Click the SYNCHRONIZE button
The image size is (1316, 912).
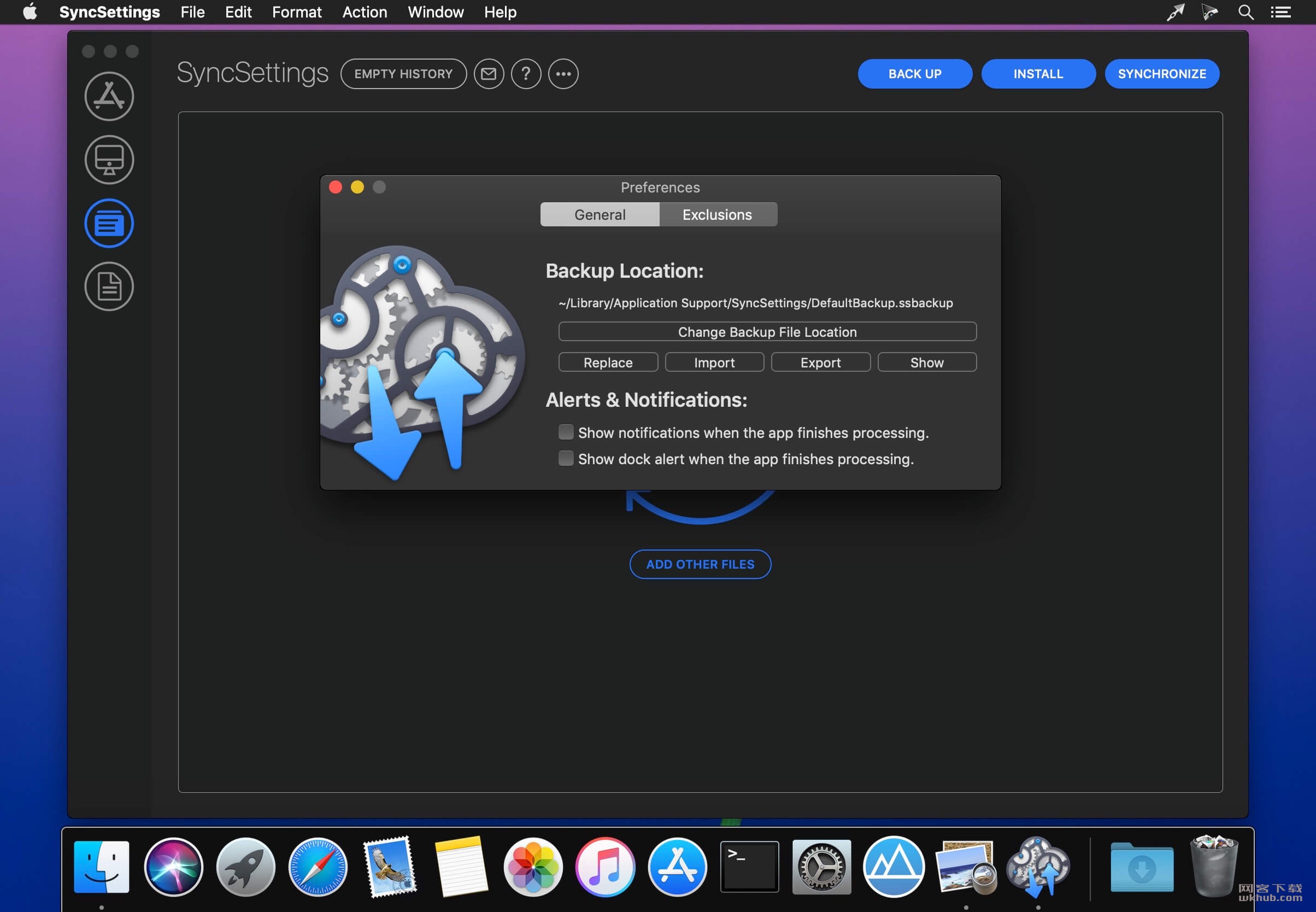click(1162, 74)
